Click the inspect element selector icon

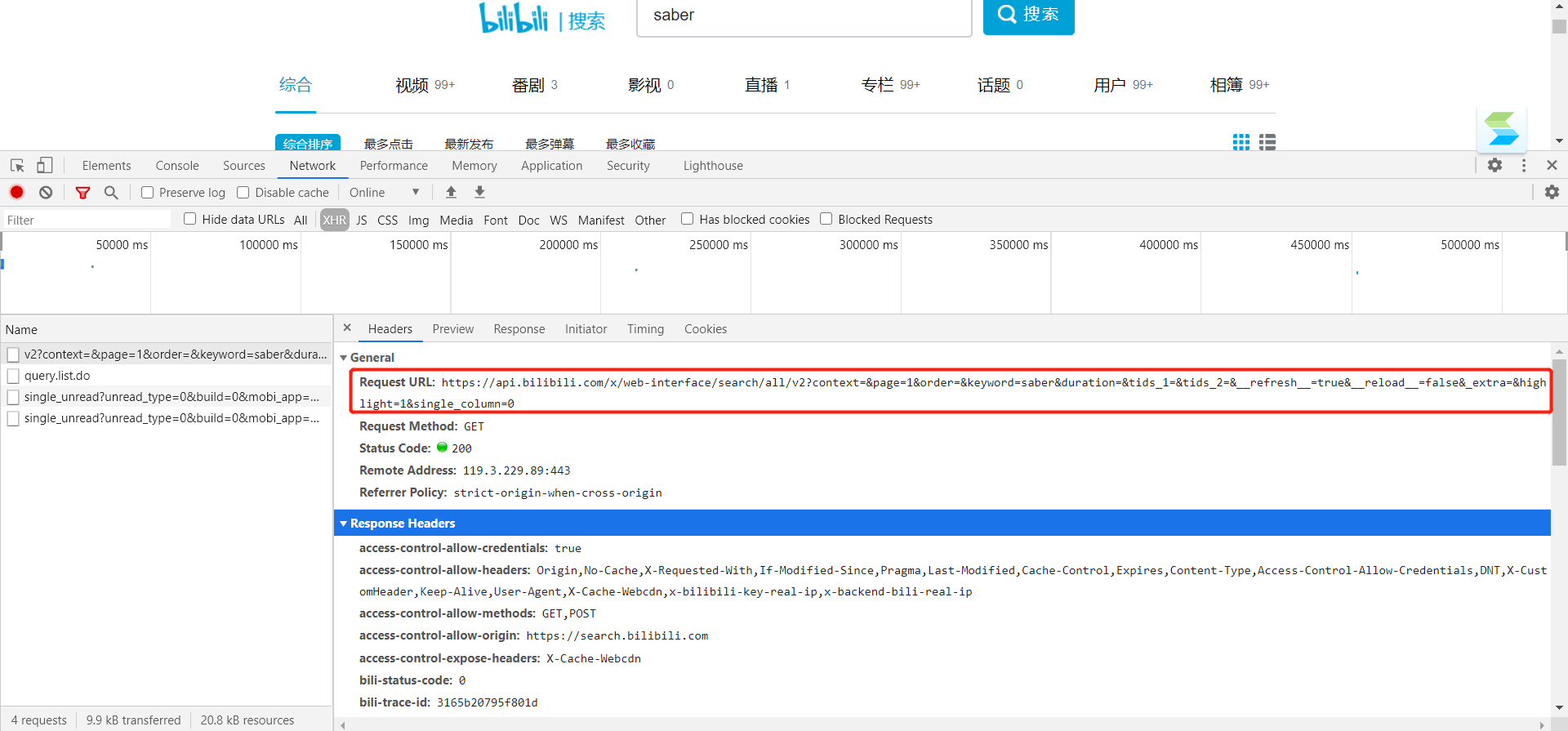17,166
